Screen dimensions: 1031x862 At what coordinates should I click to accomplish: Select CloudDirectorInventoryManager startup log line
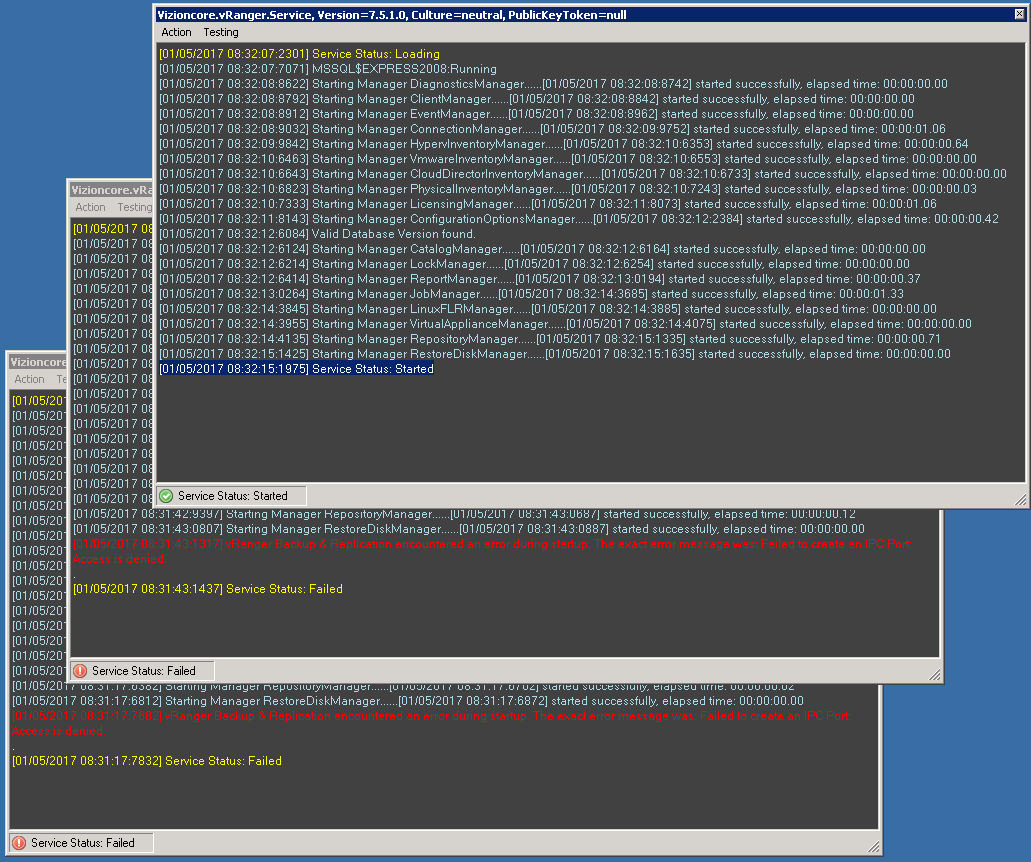click(583, 174)
